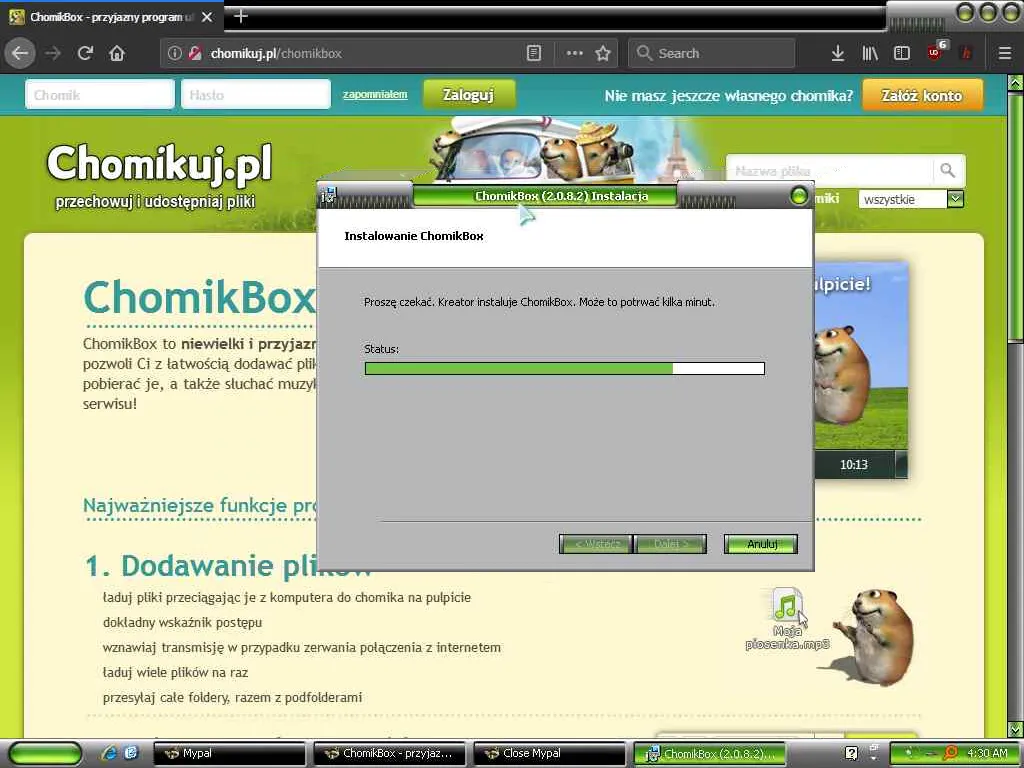This screenshot has height=768, width=1024.
Task: Click the browser forward arrow
Action: [x=53, y=53]
